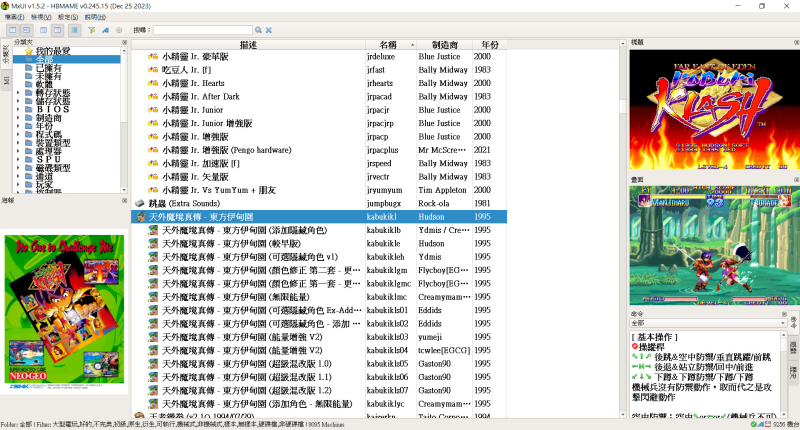
Task: Expand the BIOS folder node
Action: point(18,109)
